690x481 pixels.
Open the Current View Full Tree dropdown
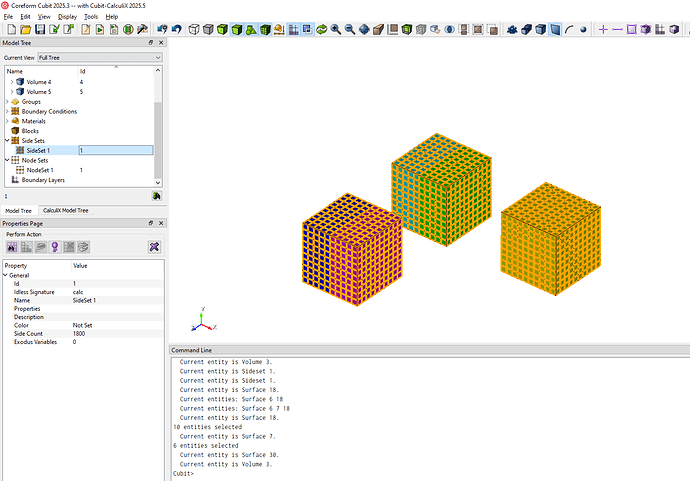[100, 58]
